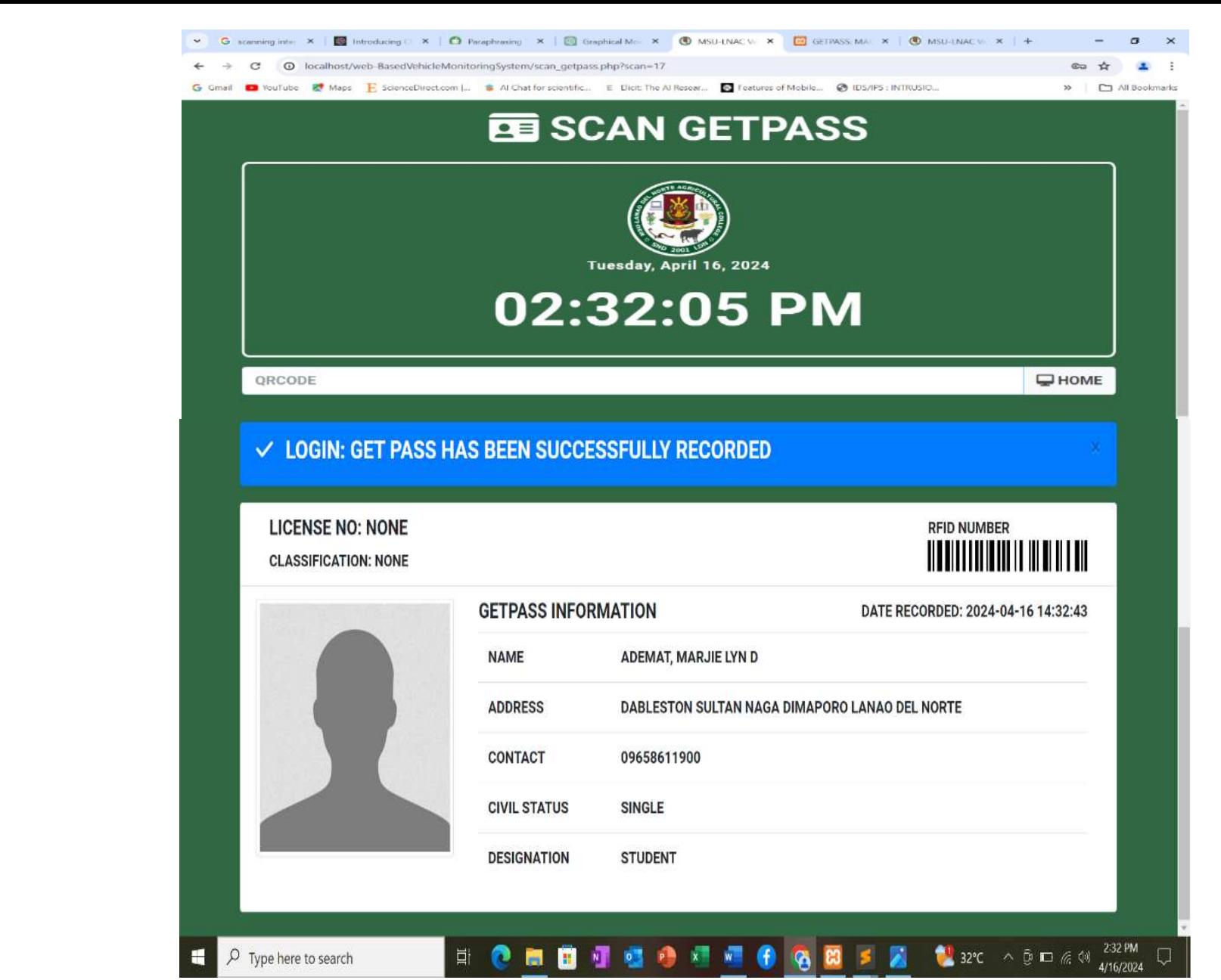The image size is (1221, 980).
Task: Click inside the QRCODE input field
Action: pos(605,381)
